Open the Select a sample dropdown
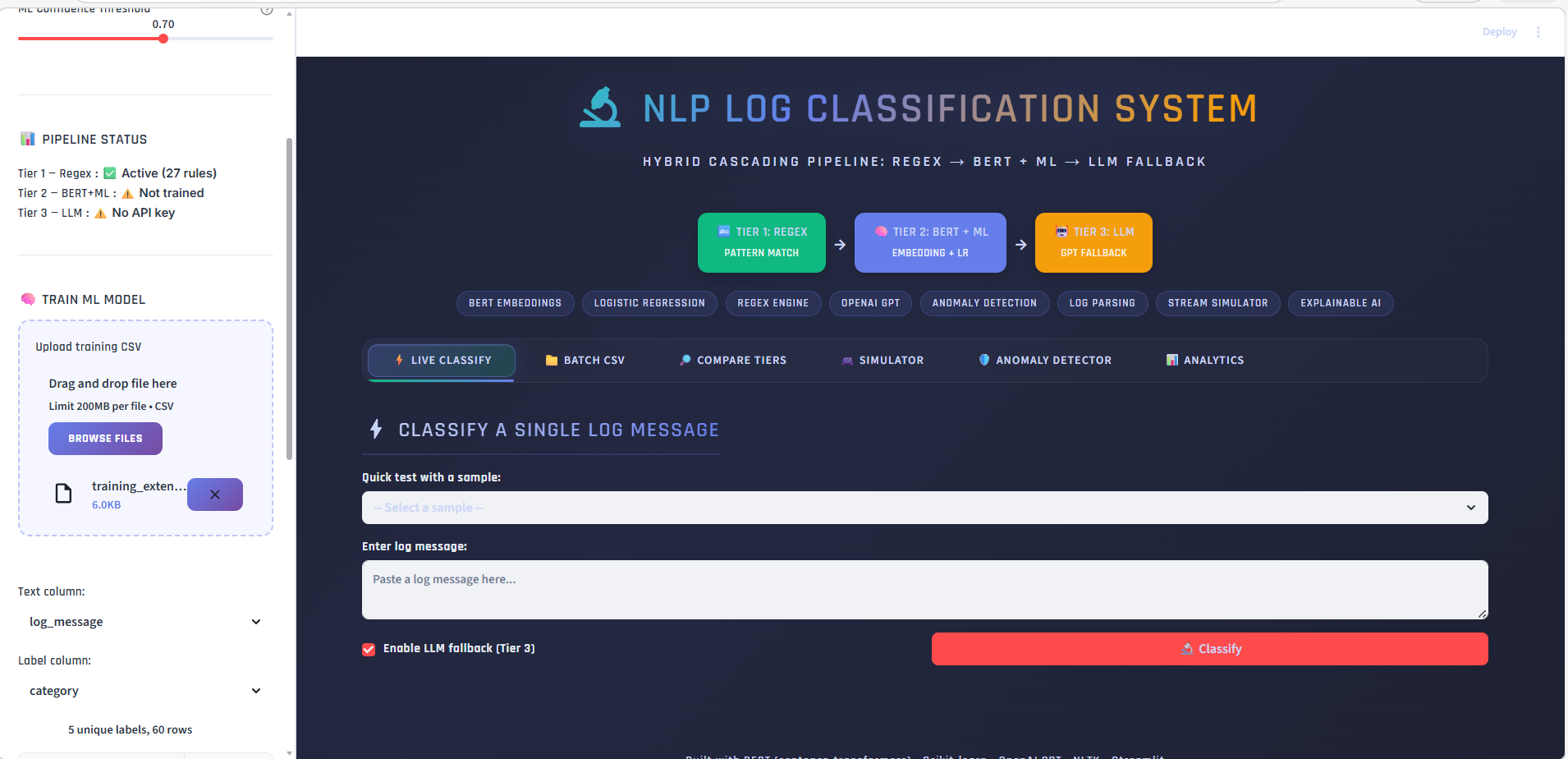 click(x=924, y=508)
